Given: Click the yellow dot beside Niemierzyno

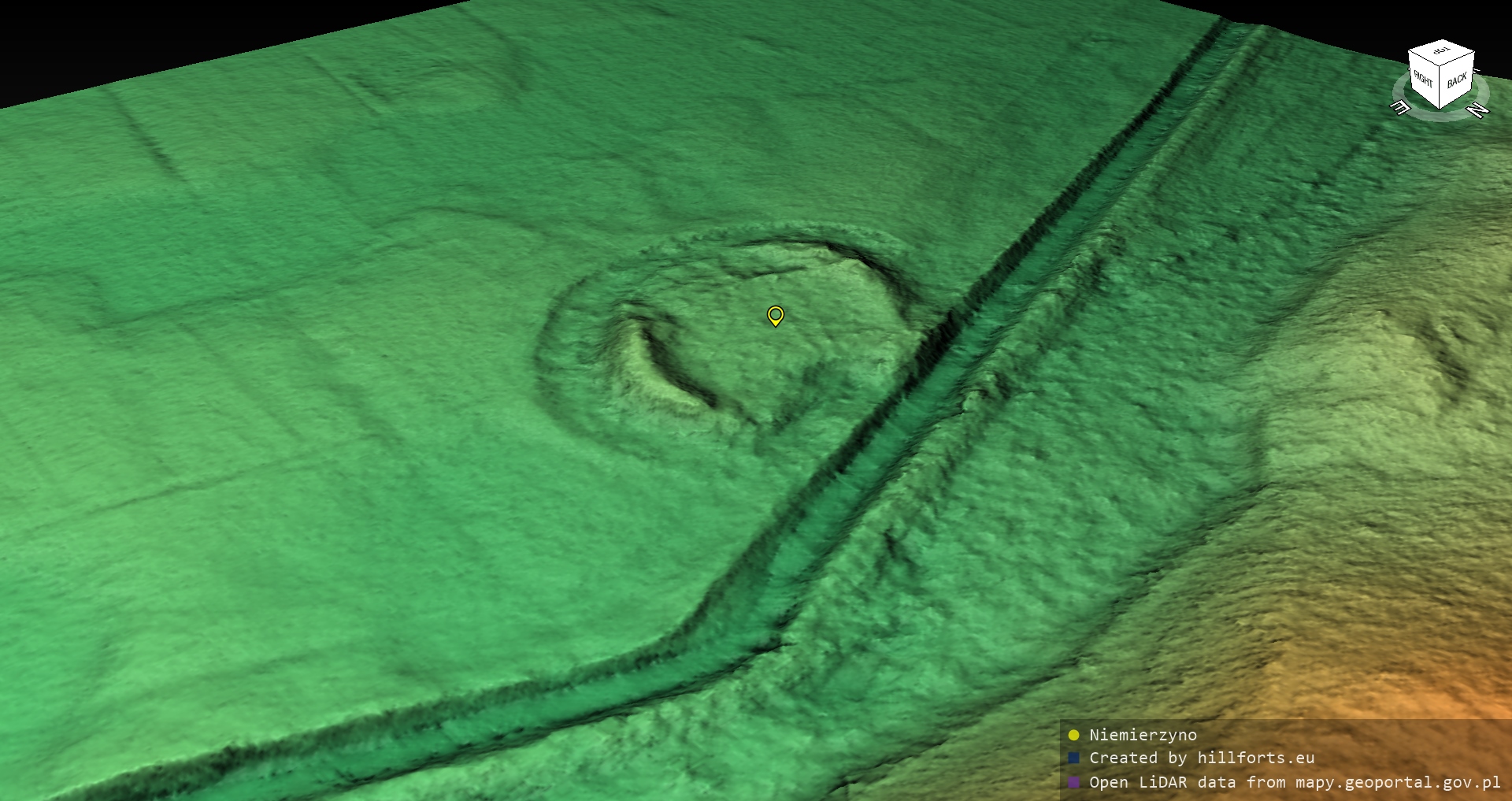Looking at the screenshot, I should 1073,735.
